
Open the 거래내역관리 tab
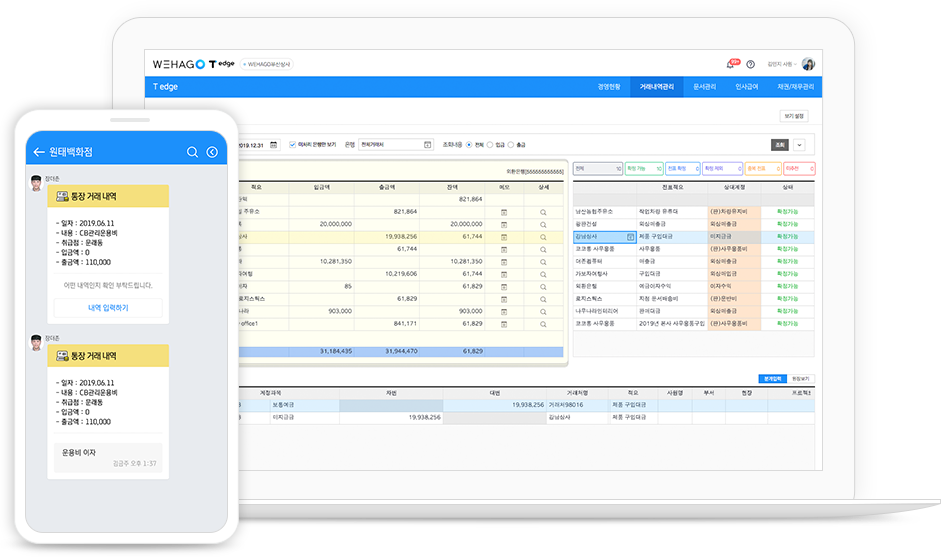point(656,87)
